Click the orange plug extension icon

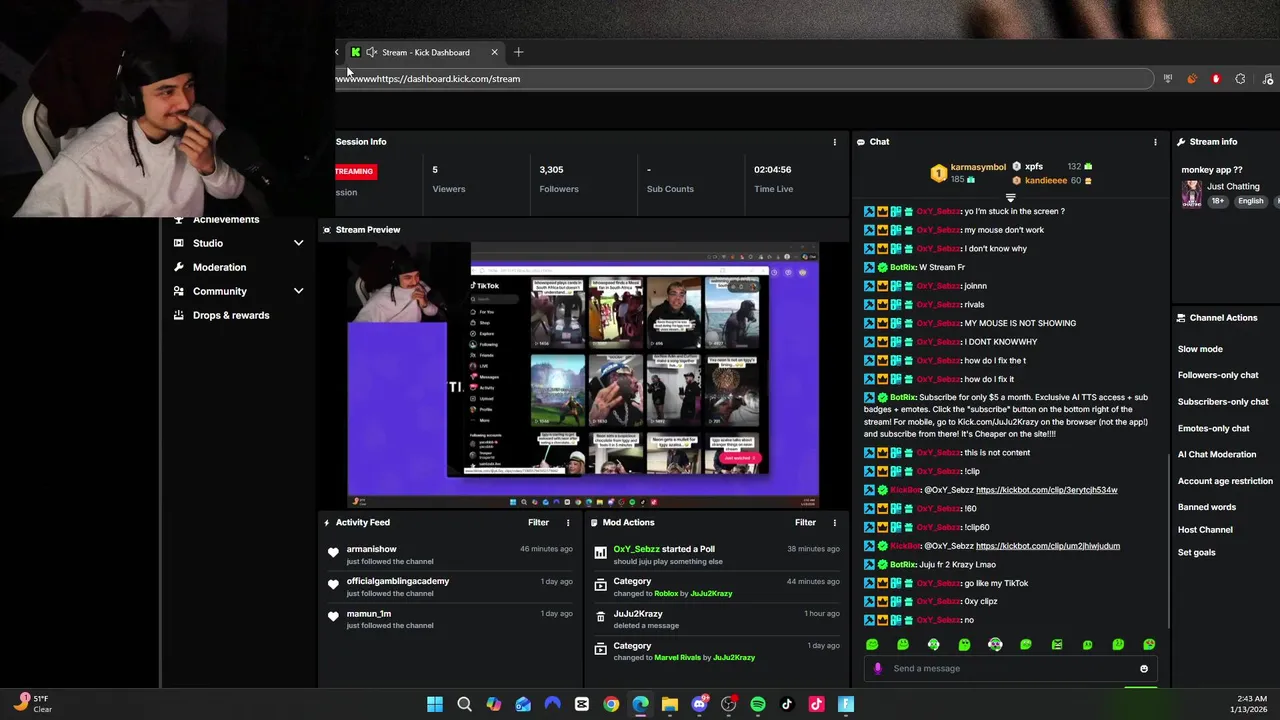(1192, 79)
